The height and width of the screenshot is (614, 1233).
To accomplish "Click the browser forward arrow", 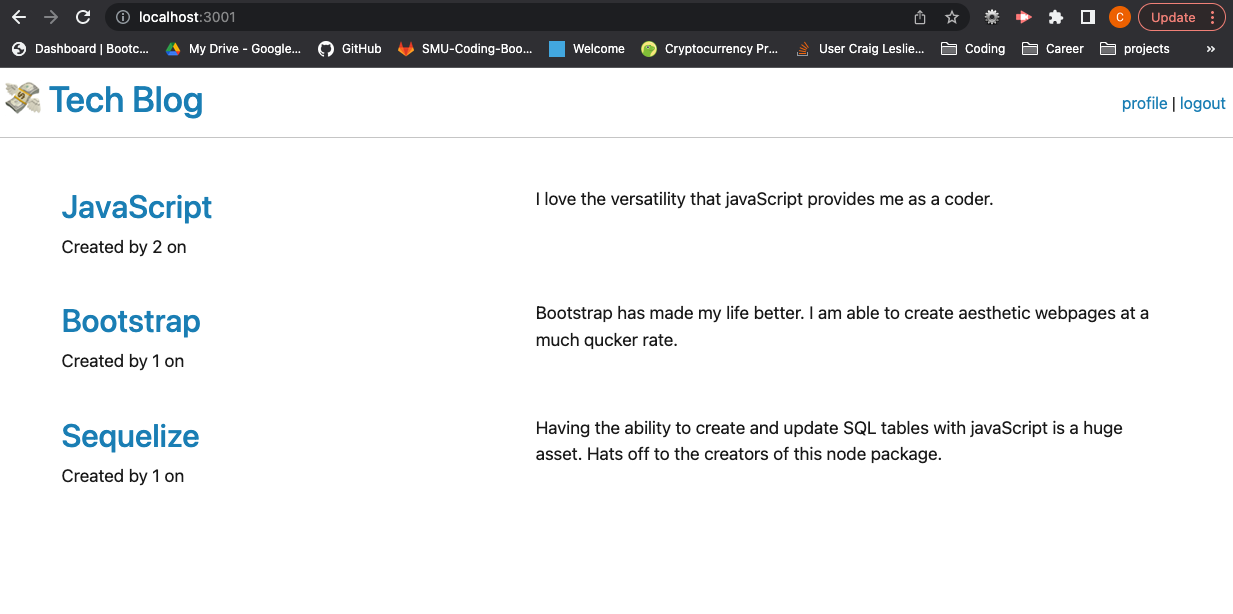I will 51,17.
